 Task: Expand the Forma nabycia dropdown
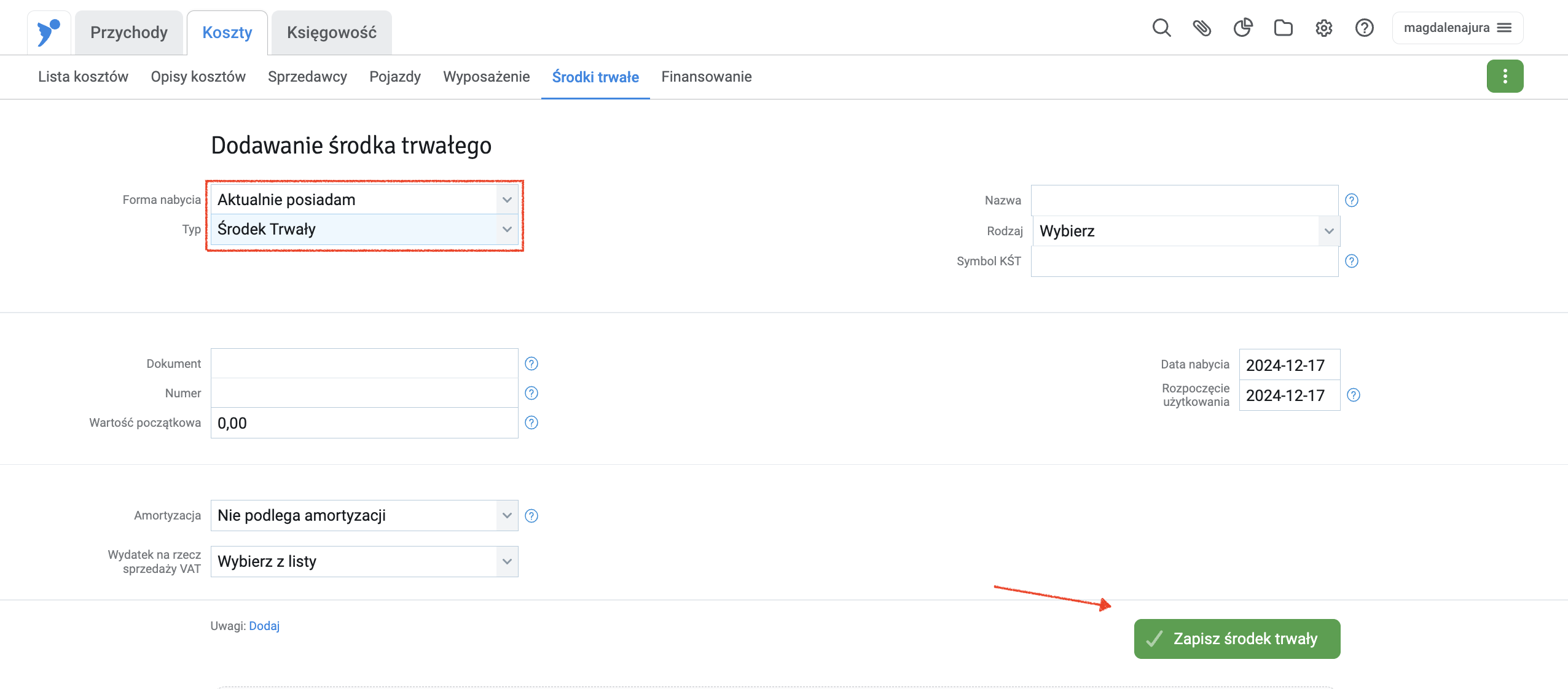click(364, 200)
